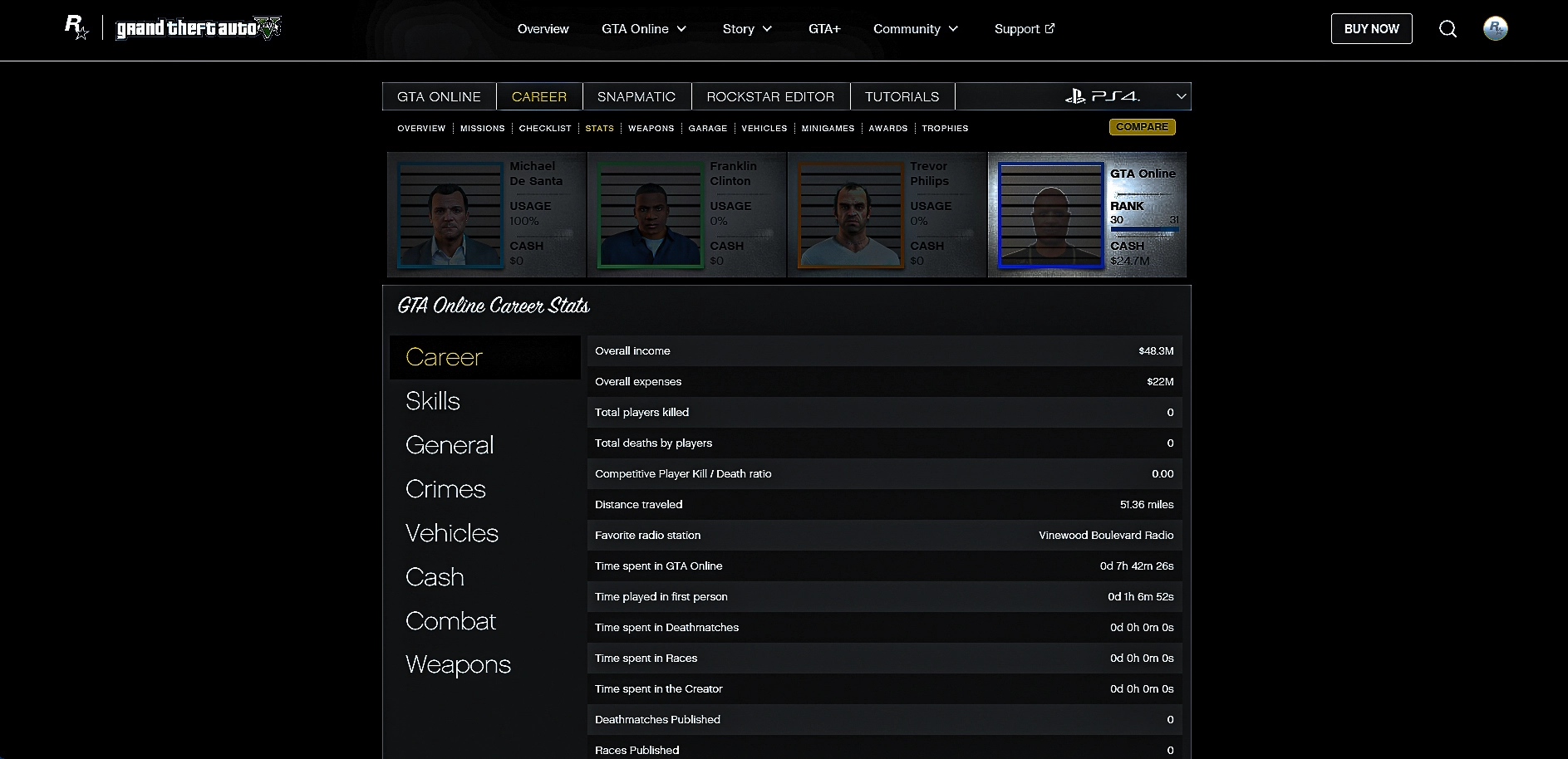Image resolution: width=1568 pixels, height=759 pixels.
Task: Open the search magnifier icon
Action: pos(1448,29)
